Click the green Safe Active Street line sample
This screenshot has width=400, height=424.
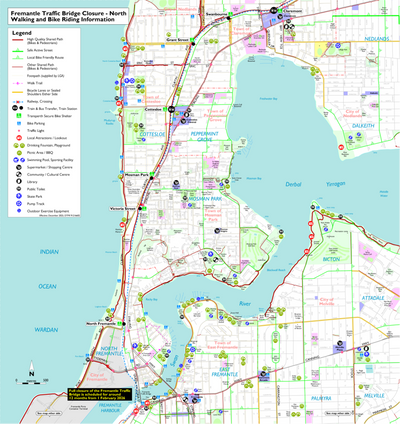click(19, 50)
